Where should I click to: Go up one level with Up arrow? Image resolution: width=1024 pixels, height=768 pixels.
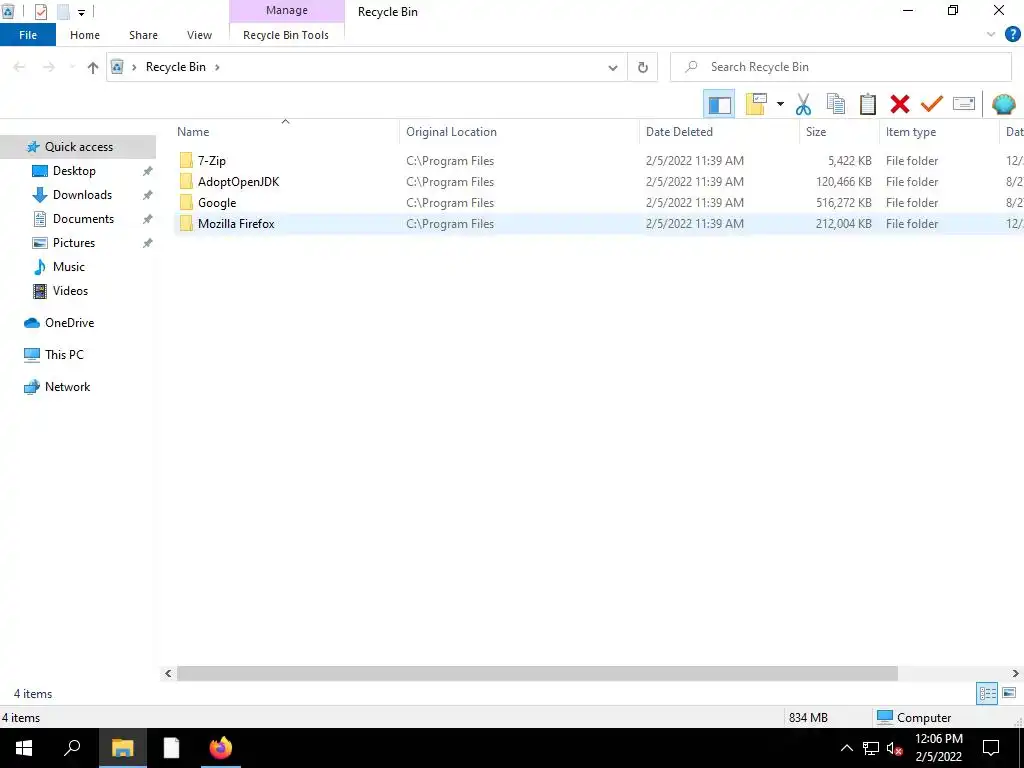[x=93, y=67]
